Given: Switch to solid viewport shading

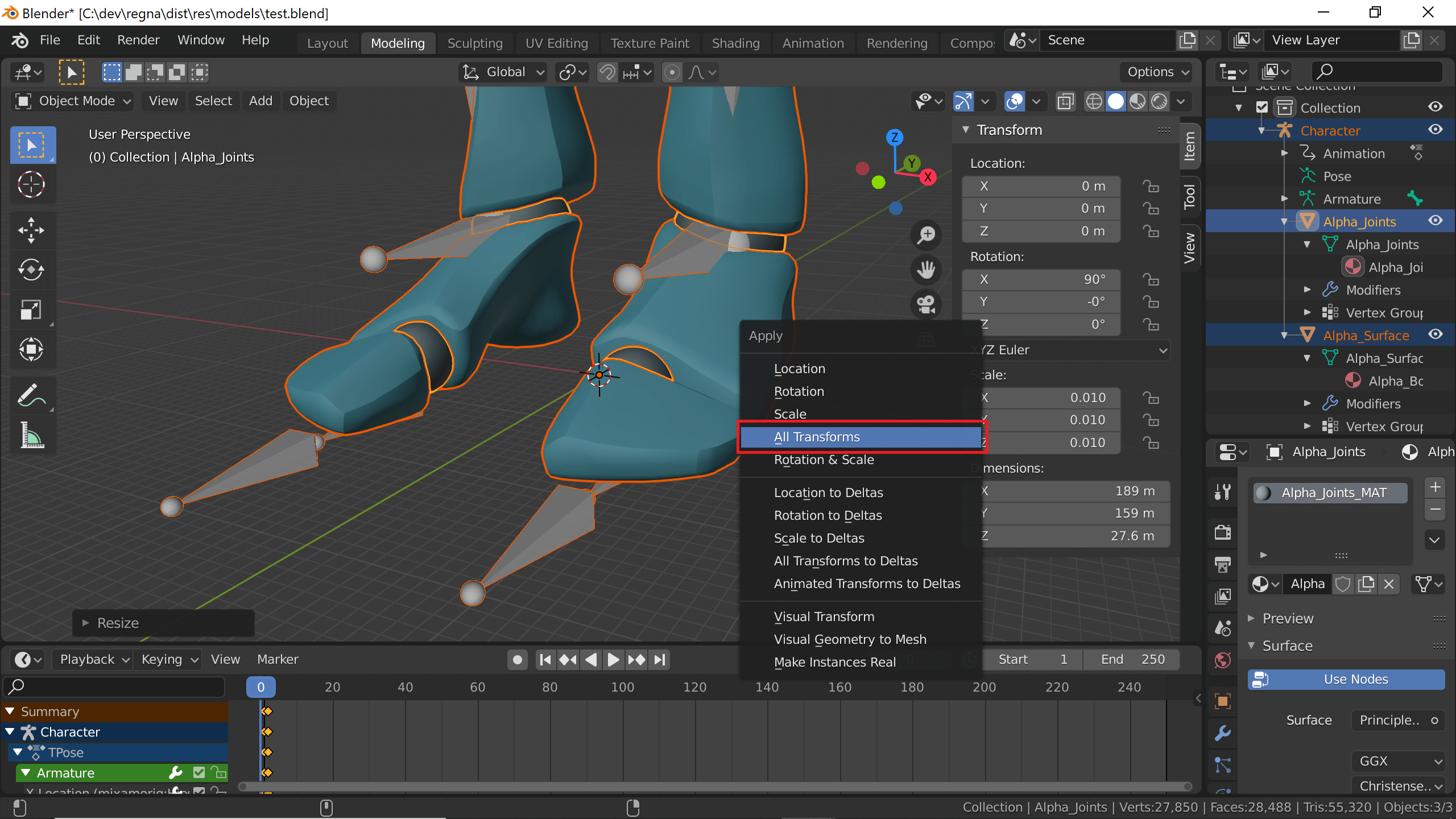Looking at the screenshot, I should click(x=1115, y=102).
